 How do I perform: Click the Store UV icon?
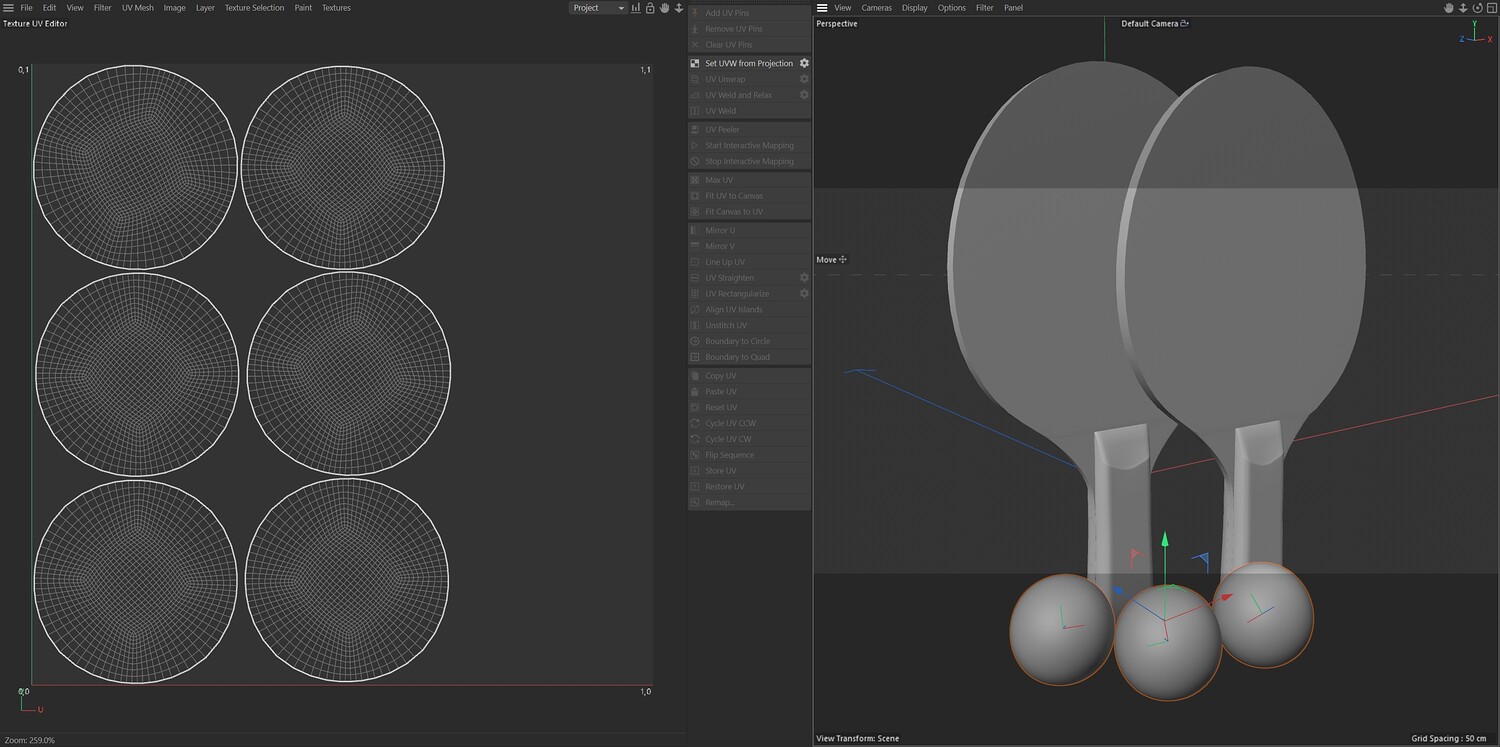coord(695,471)
